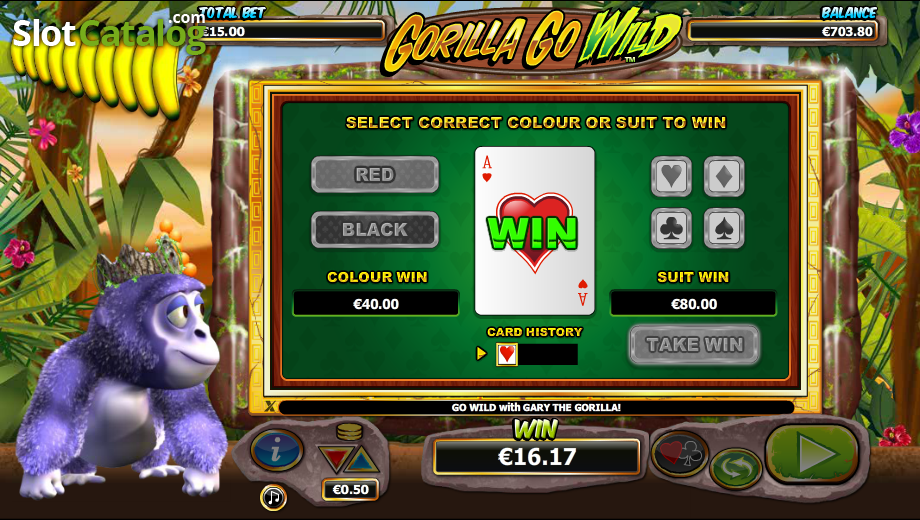
Task: Choose the clubs suit button
Action: pyautogui.click(x=671, y=228)
